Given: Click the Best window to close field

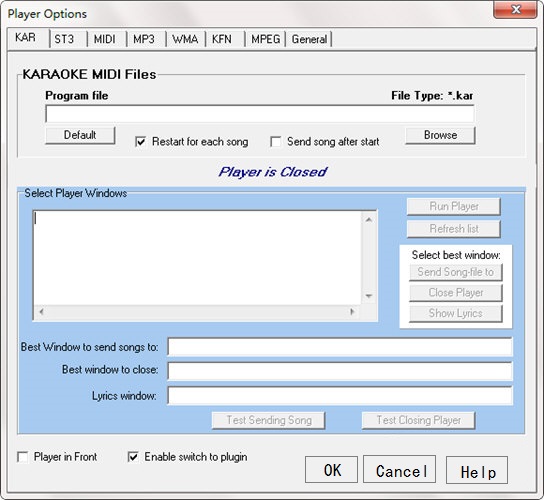Looking at the screenshot, I should click(x=340, y=371).
